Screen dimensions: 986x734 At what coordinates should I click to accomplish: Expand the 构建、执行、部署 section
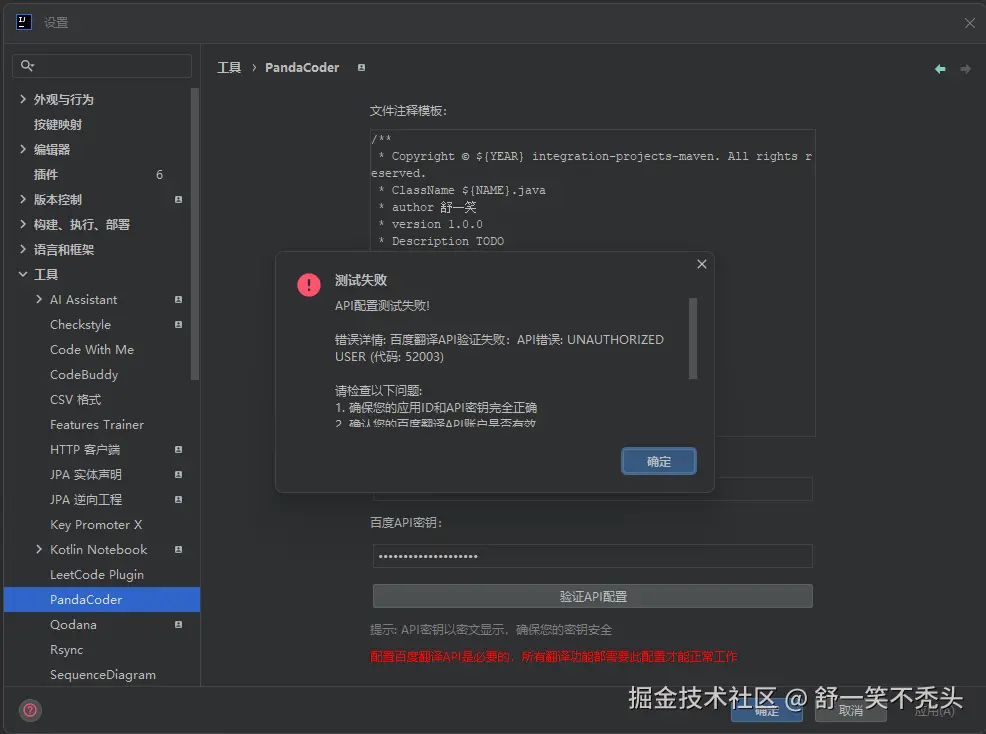click(x=23, y=224)
